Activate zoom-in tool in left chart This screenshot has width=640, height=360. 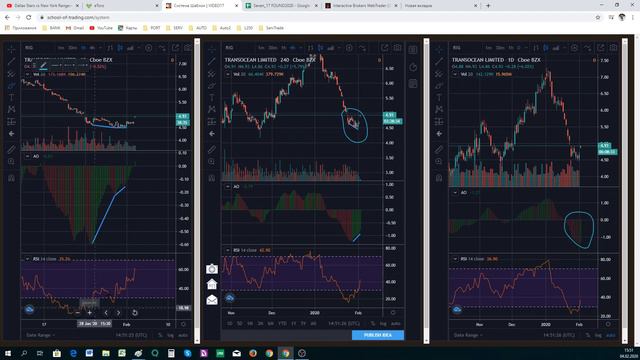(x=11, y=162)
